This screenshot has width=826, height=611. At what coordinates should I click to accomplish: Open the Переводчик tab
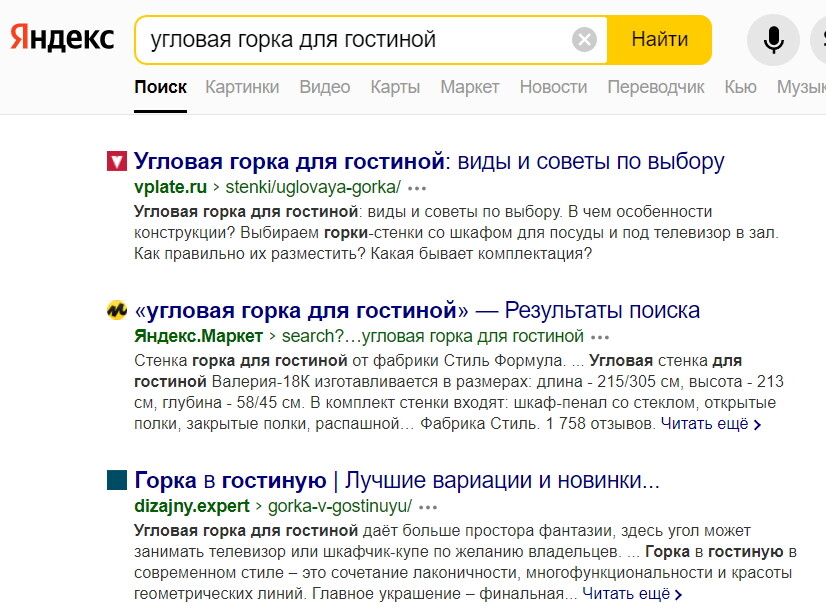(656, 87)
